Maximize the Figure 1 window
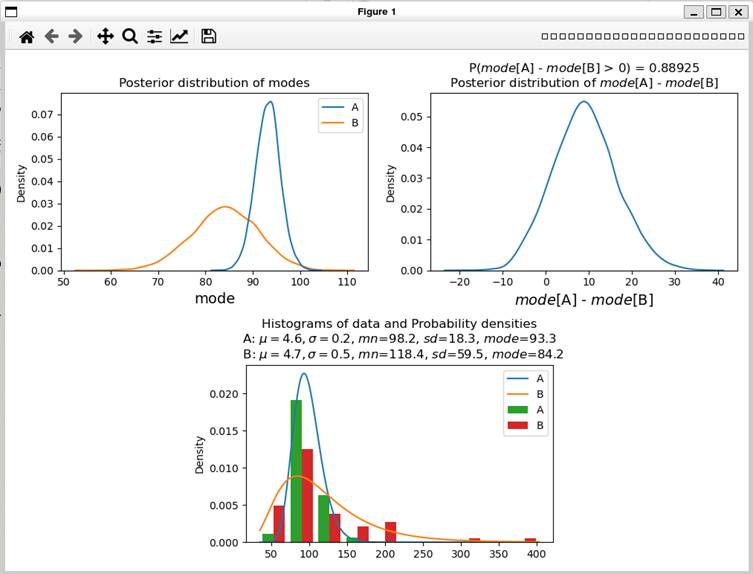This screenshot has width=753, height=574. pyautogui.click(x=716, y=12)
